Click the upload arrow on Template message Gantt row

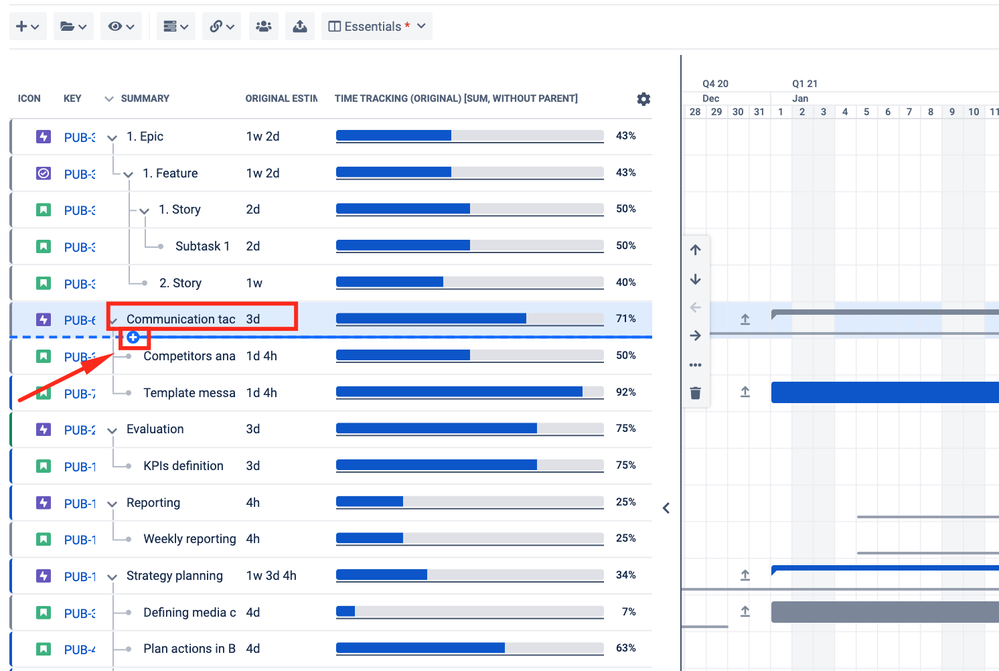[x=745, y=392]
